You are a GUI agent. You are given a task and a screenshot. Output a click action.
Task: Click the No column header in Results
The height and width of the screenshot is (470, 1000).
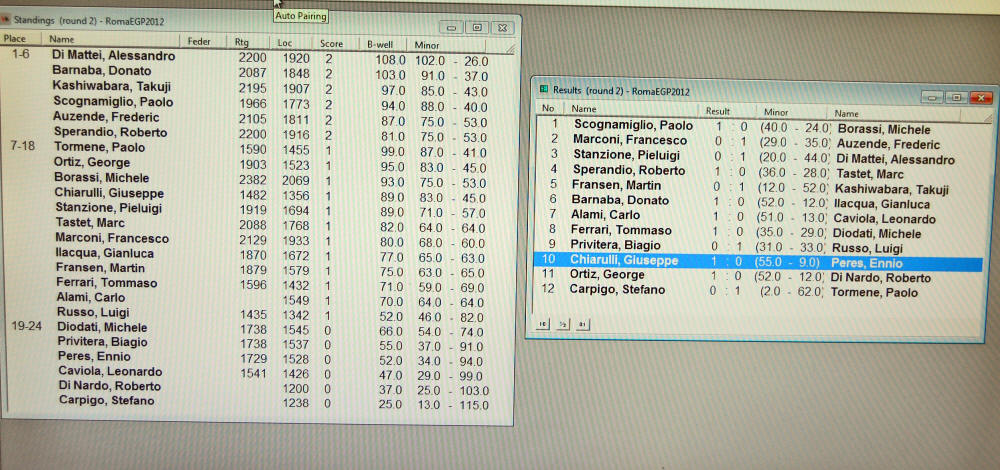tap(548, 108)
